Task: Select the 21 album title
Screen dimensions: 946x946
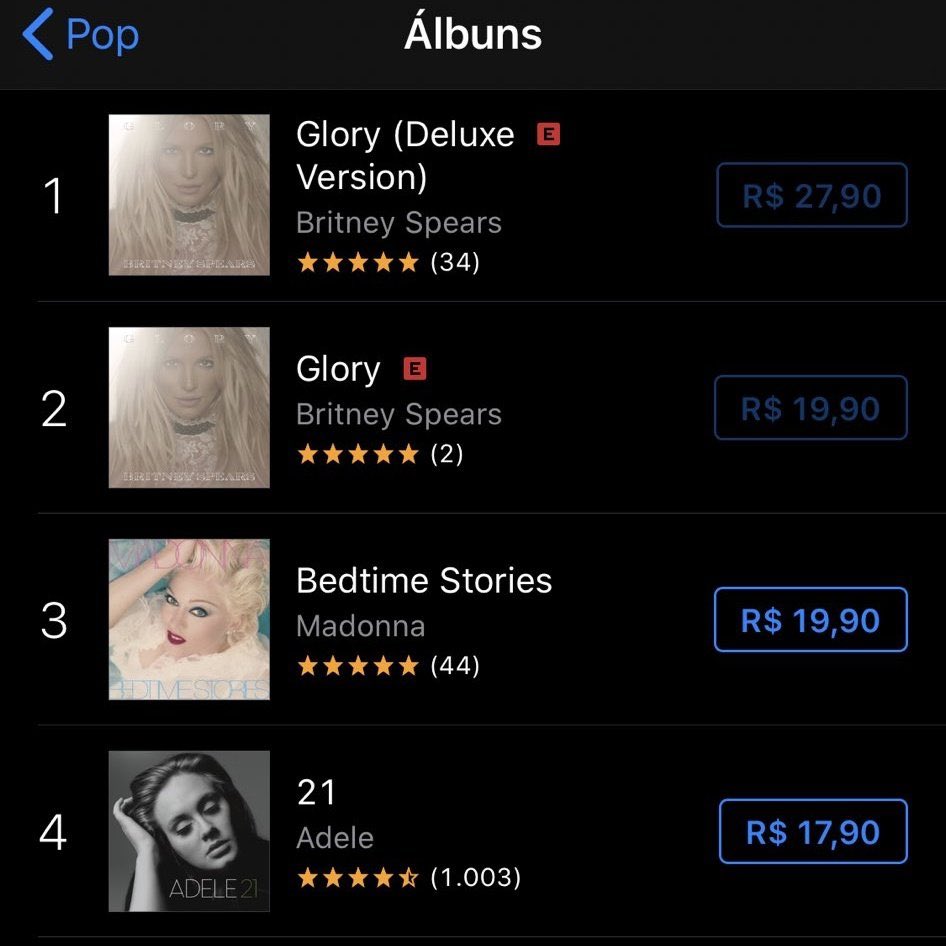Action: click(x=316, y=793)
